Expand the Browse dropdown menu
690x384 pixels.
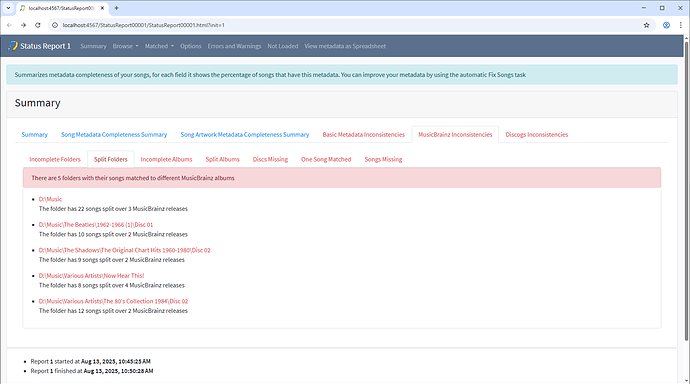point(125,46)
